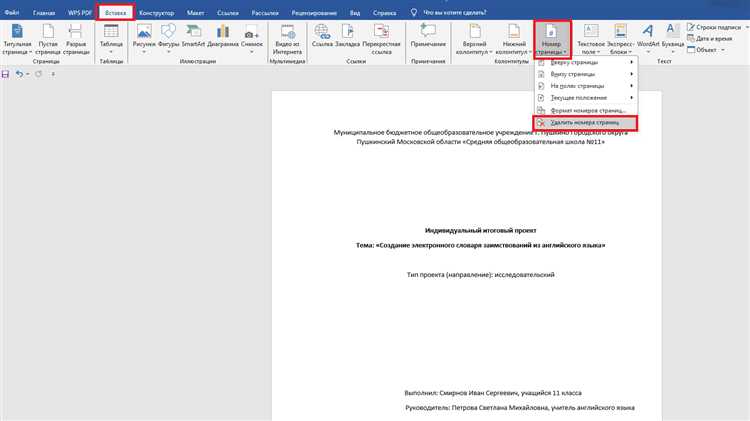Insert a Ссылка hyperlink

click(x=322, y=36)
